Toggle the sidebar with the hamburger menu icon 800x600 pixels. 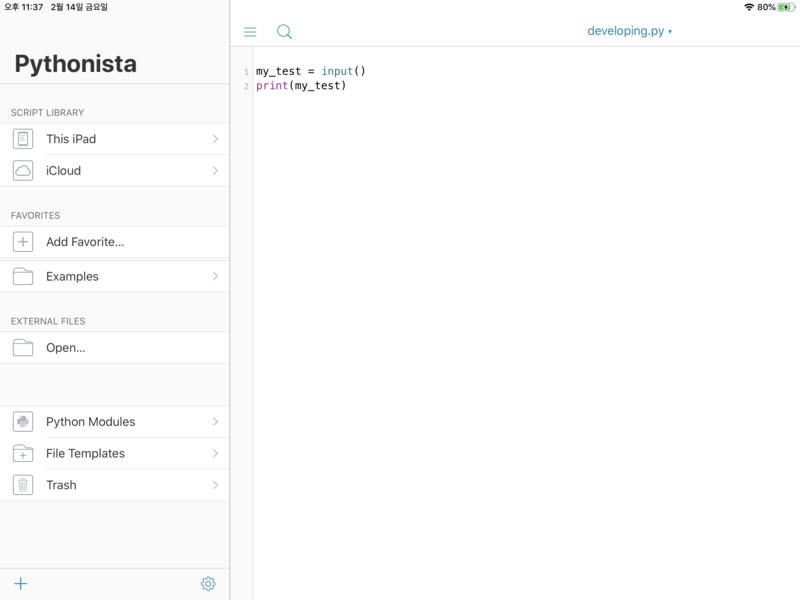pos(250,32)
